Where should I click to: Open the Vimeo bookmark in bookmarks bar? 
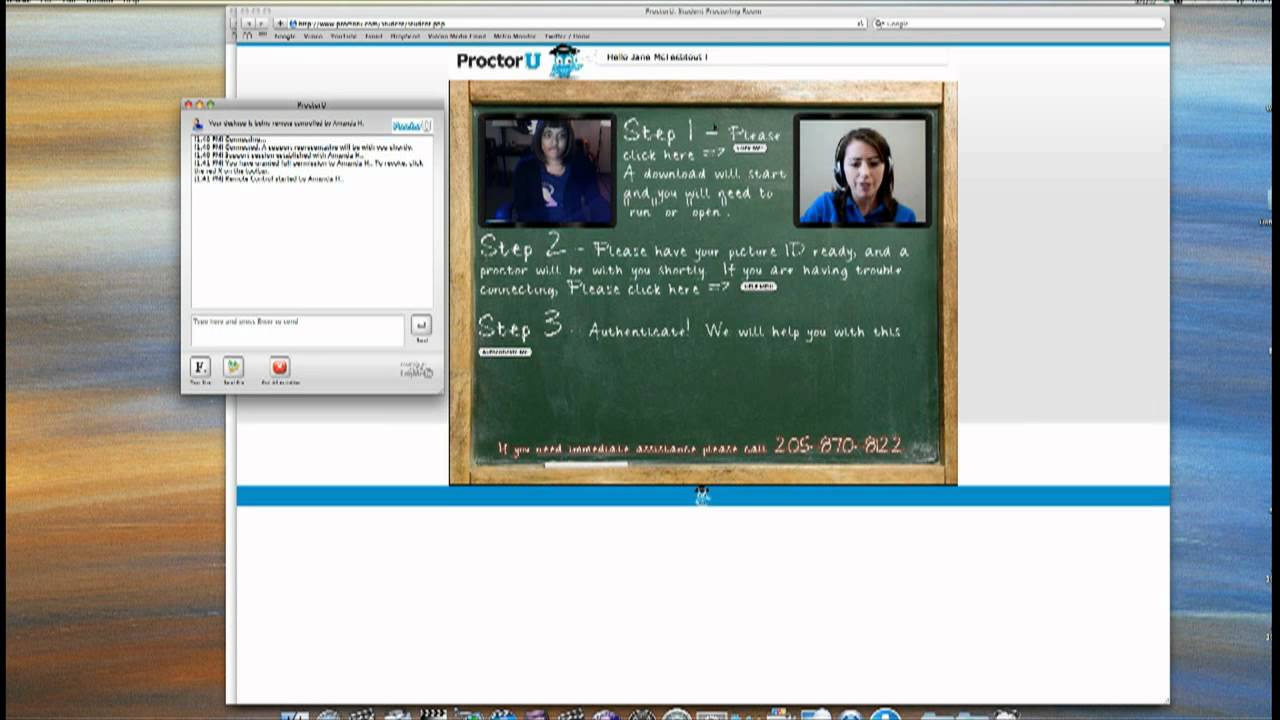[313, 36]
